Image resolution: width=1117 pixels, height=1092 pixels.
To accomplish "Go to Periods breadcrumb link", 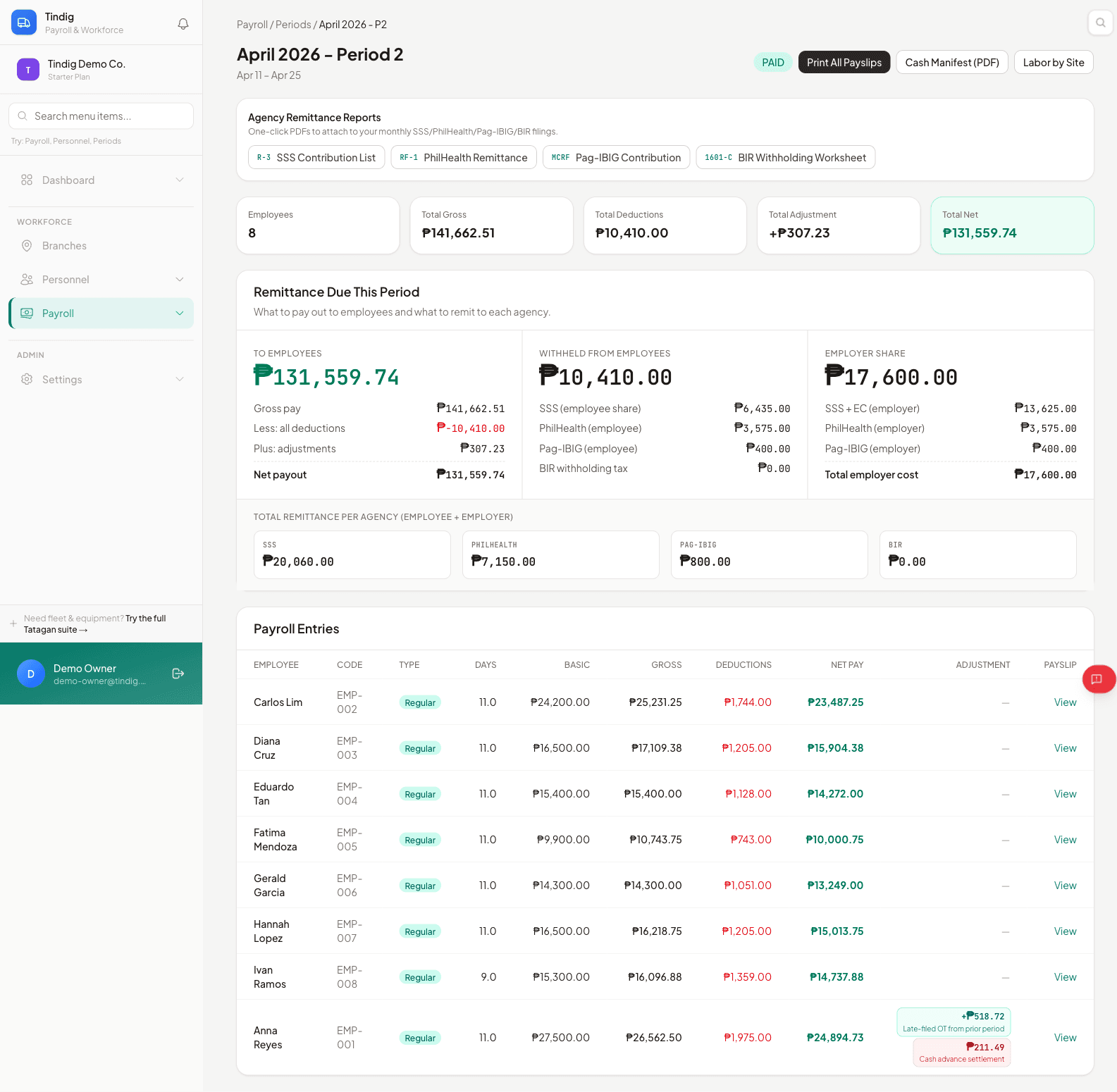I will click(293, 25).
